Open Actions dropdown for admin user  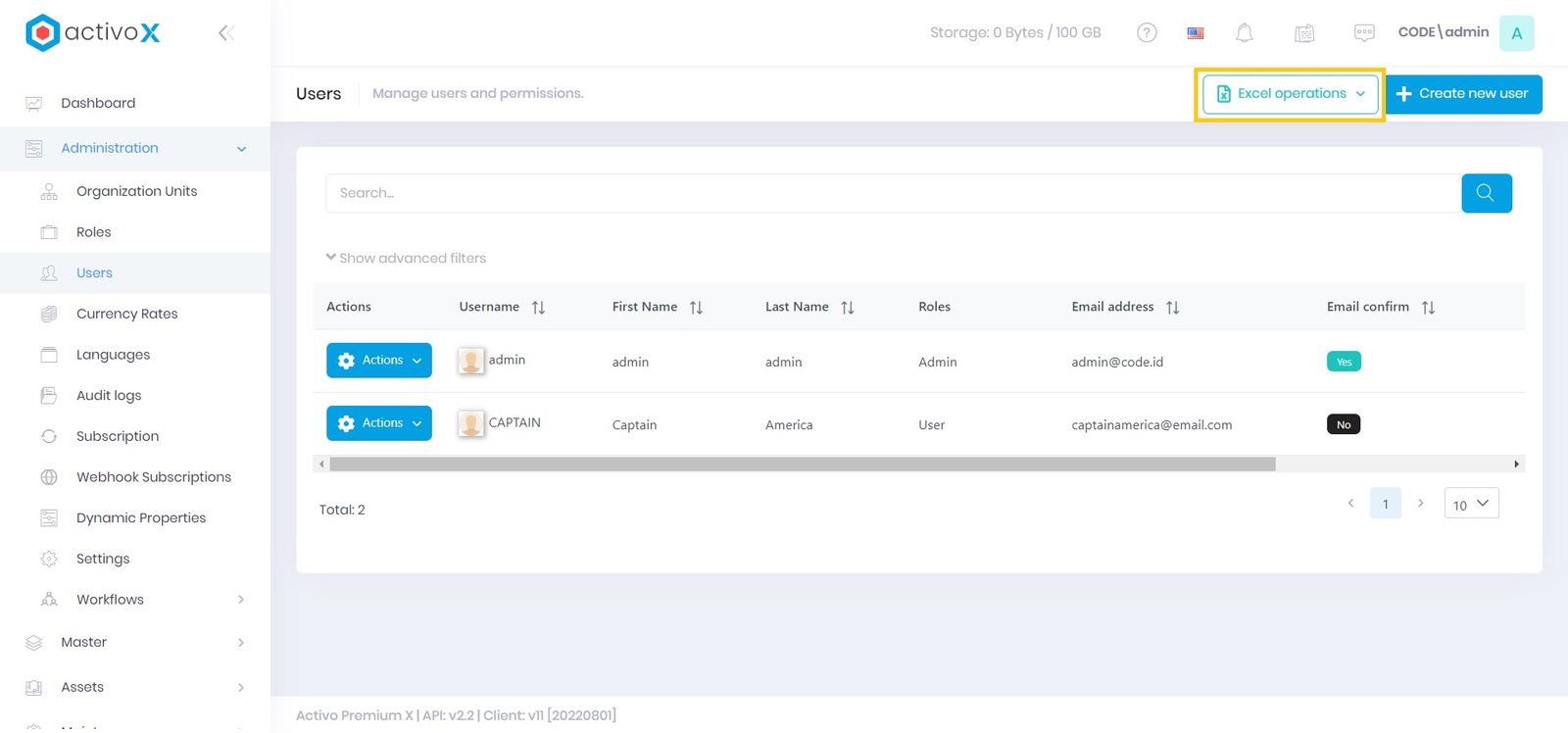pyautogui.click(x=379, y=361)
